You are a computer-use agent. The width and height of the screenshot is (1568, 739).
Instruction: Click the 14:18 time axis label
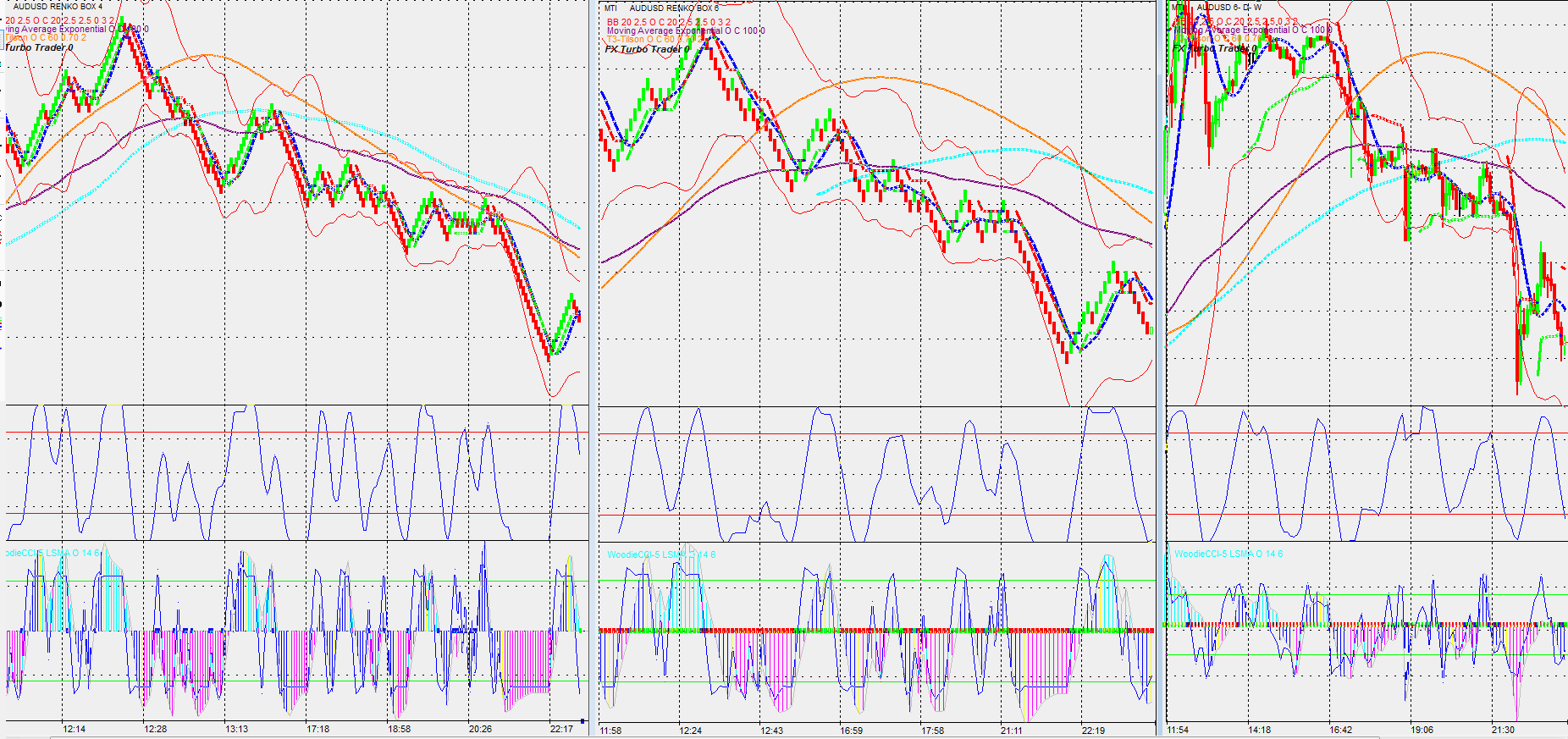click(x=1259, y=730)
